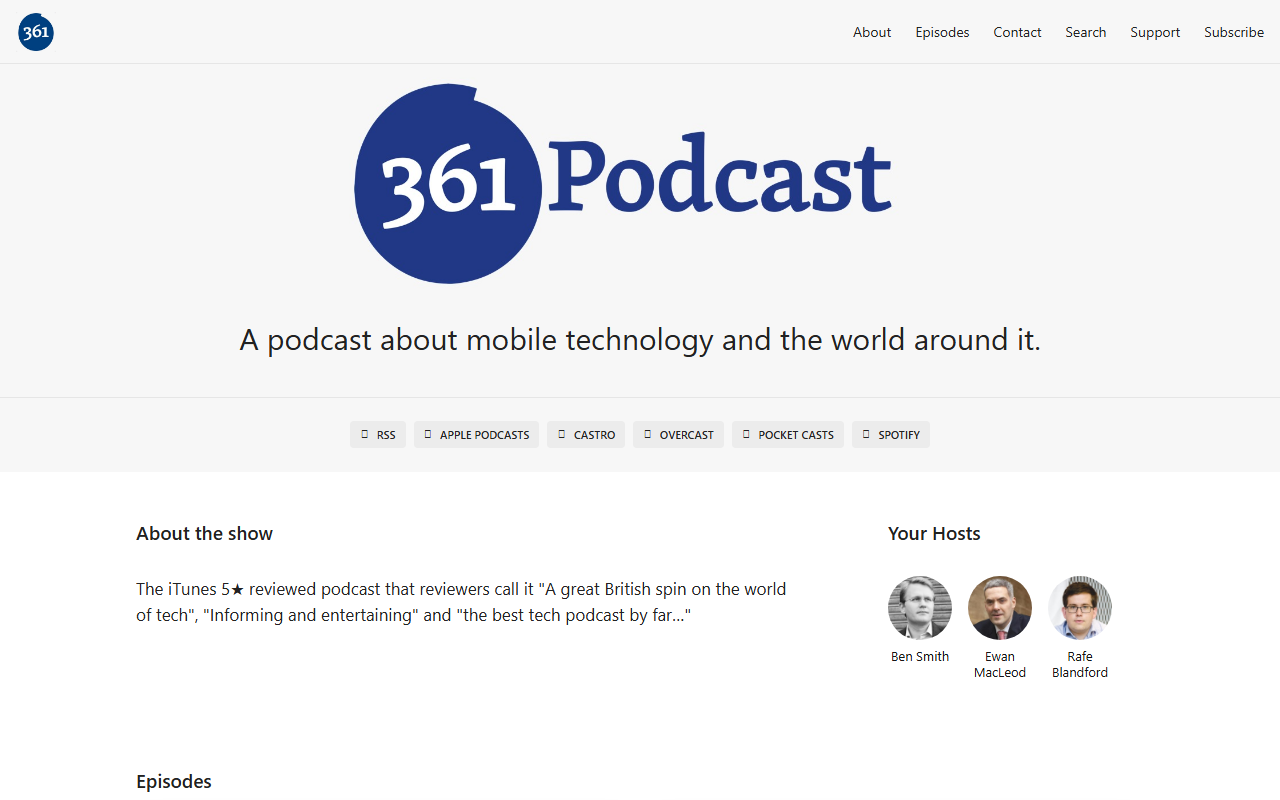Select the Pocket Casts button
Screen dimensions: 1280x800
point(788,434)
